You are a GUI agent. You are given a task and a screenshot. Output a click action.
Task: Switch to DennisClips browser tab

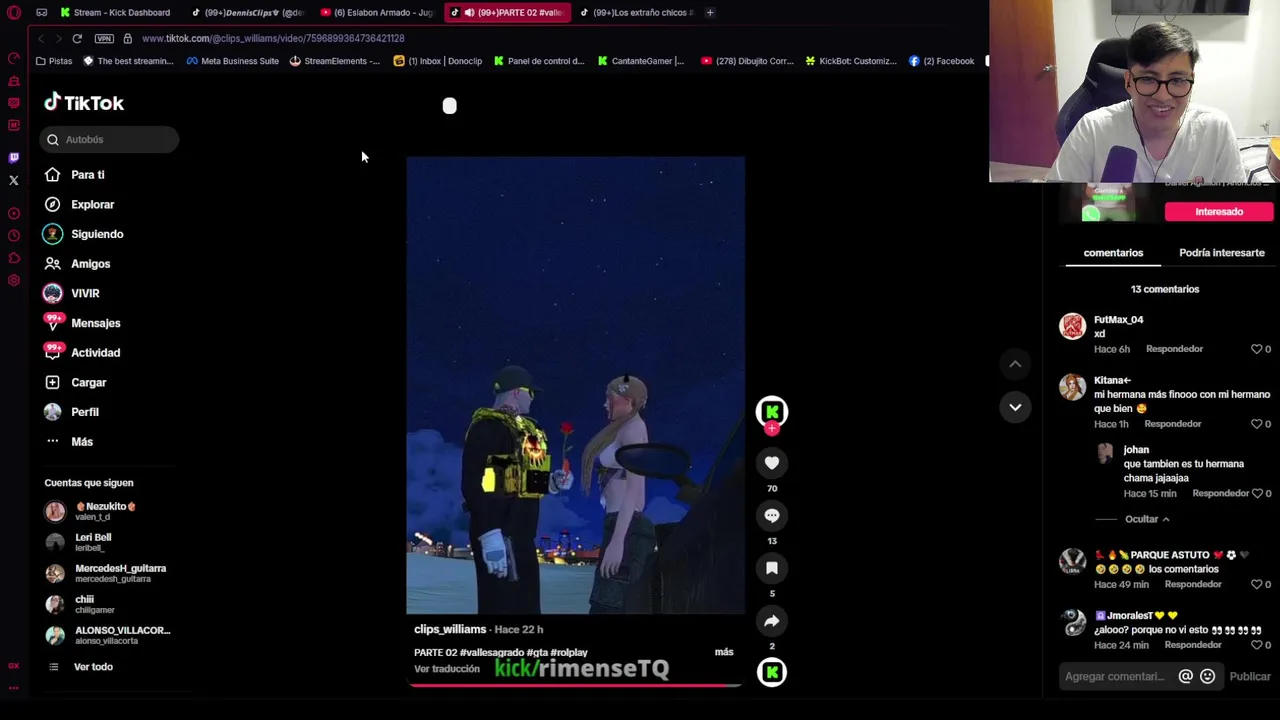tap(247, 12)
